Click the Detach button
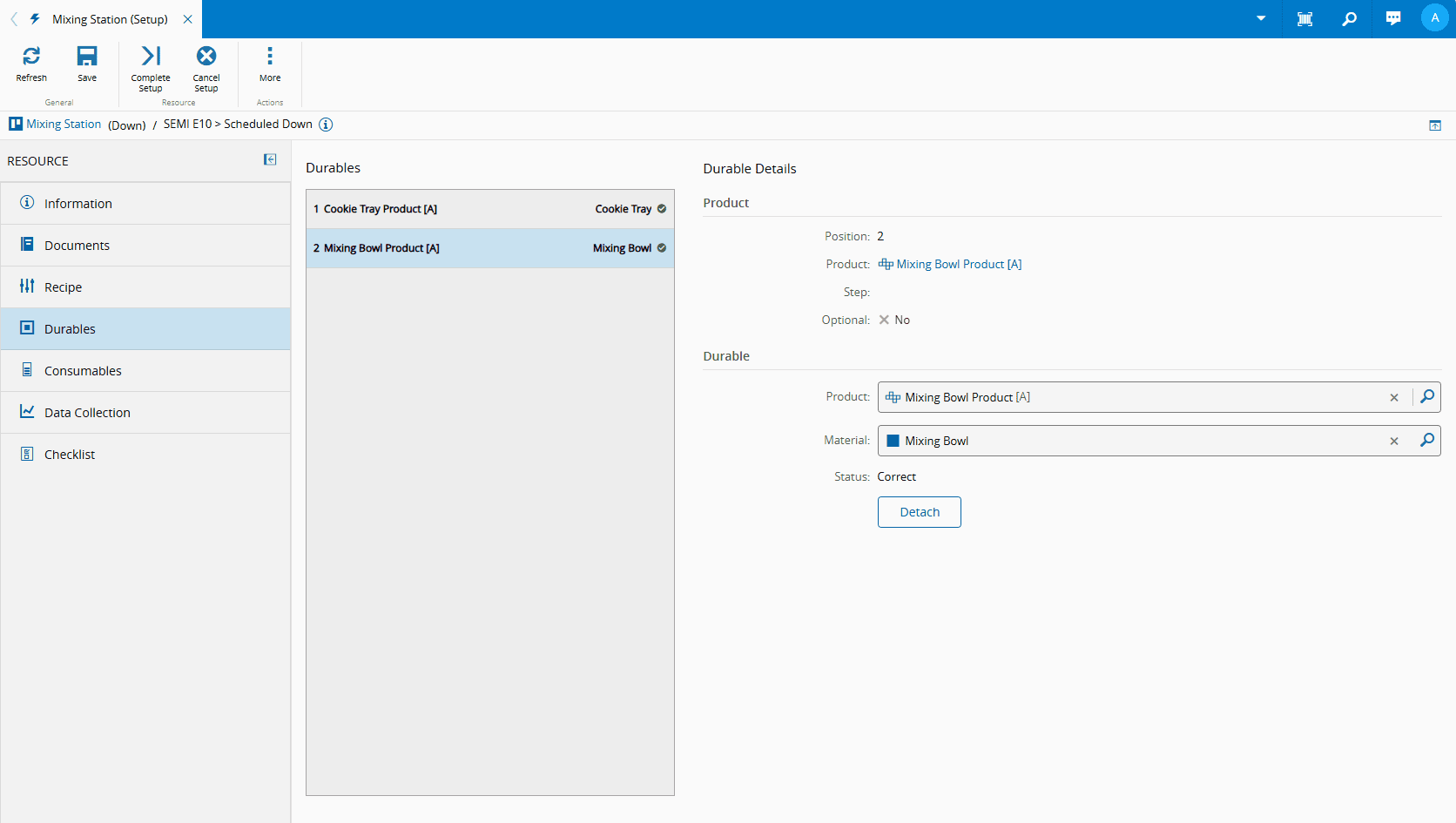The height and width of the screenshot is (823, 1456). (919, 512)
